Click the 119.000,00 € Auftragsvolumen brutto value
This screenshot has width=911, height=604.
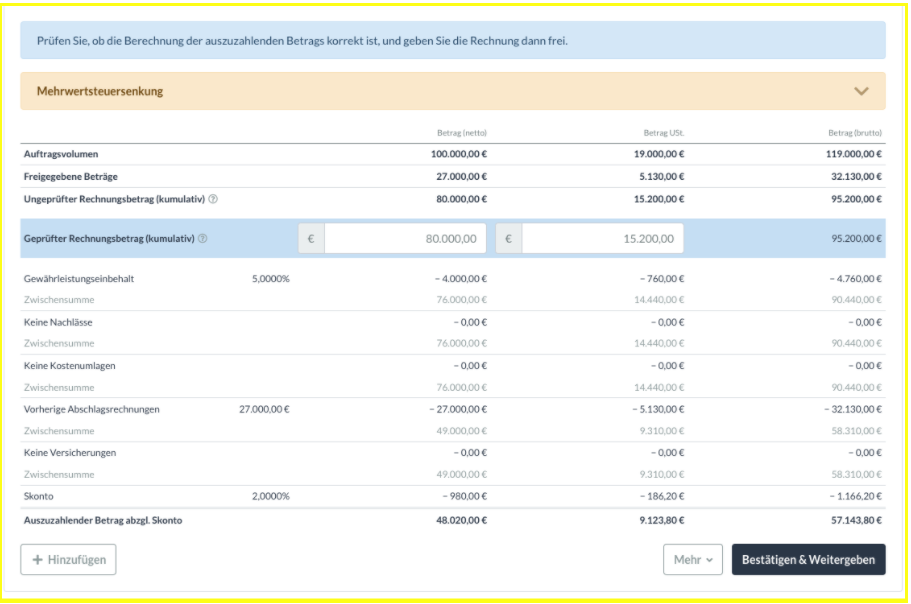click(854, 154)
